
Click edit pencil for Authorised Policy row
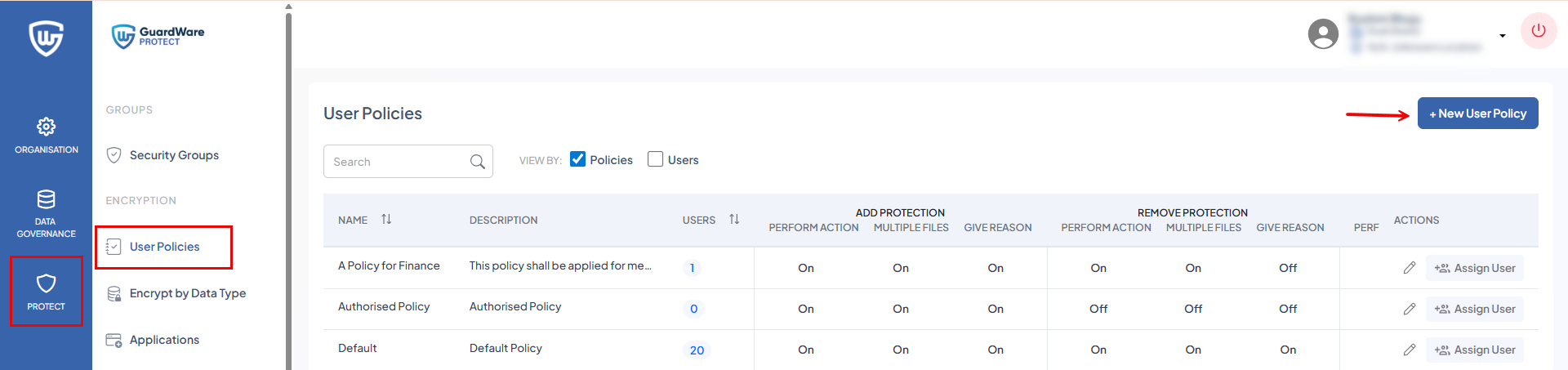(1409, 309)
